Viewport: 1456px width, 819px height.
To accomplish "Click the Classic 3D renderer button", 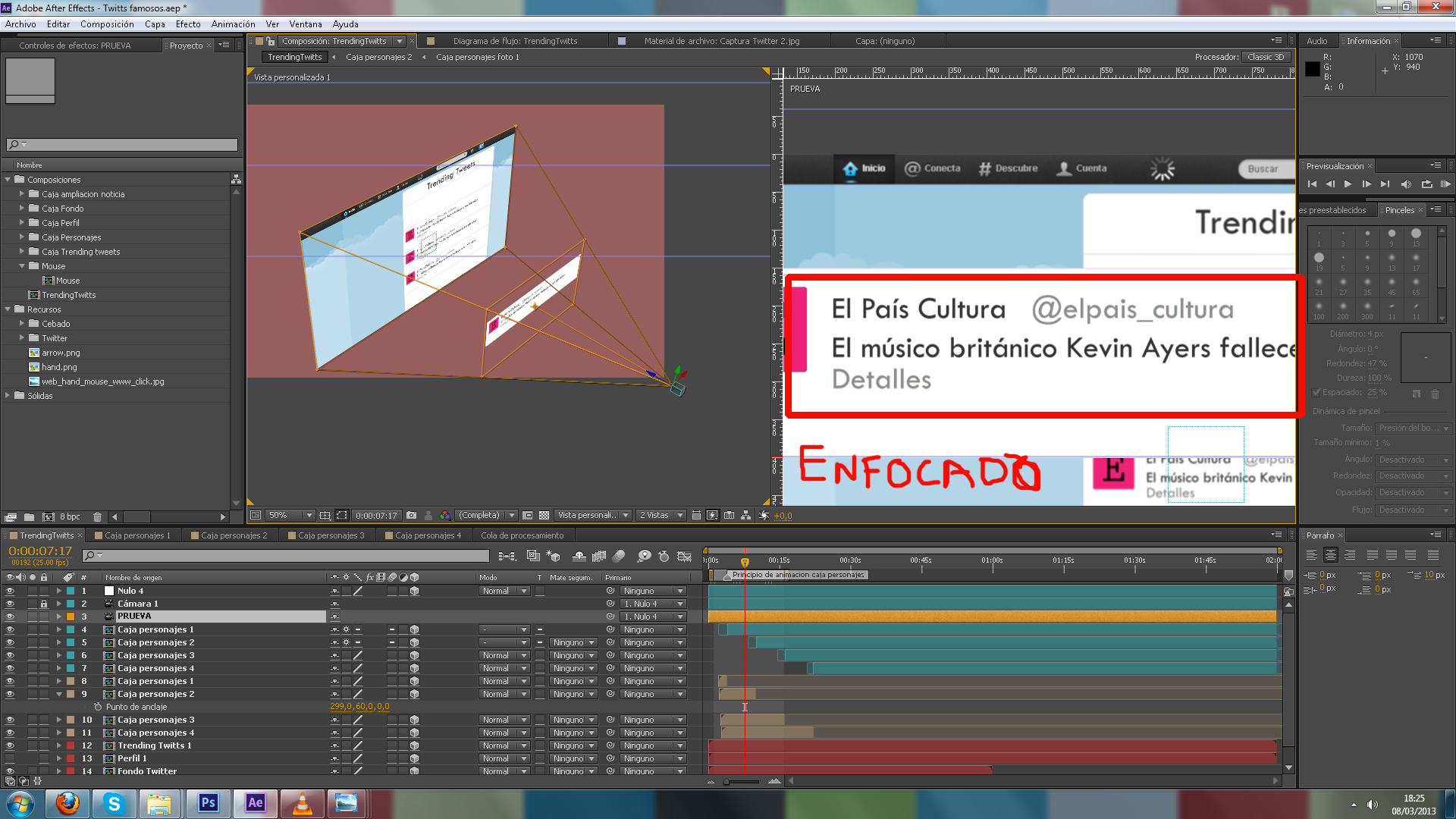I will click(1266, 57).
